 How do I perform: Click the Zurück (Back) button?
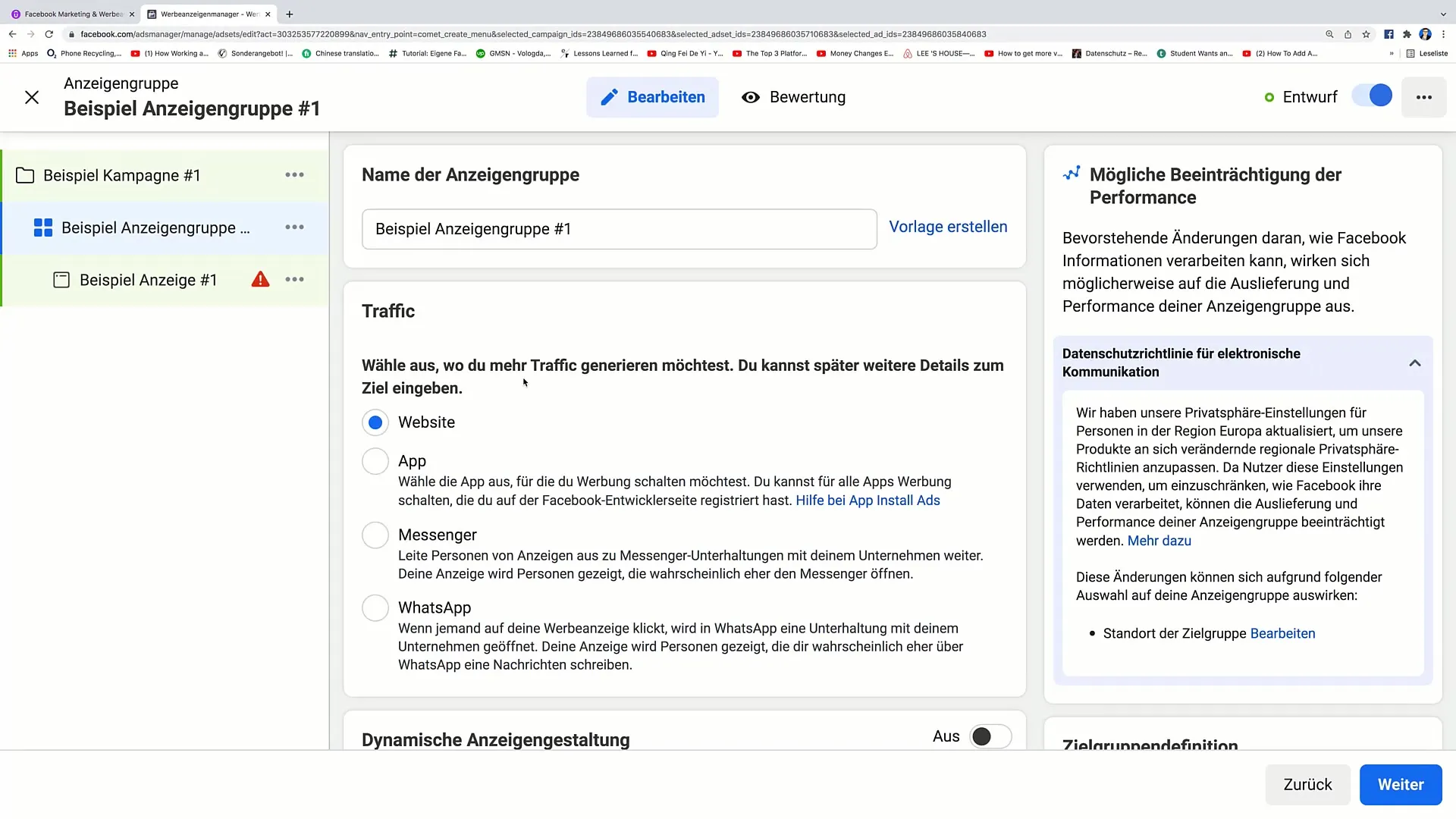click(x=1307, y=784)
